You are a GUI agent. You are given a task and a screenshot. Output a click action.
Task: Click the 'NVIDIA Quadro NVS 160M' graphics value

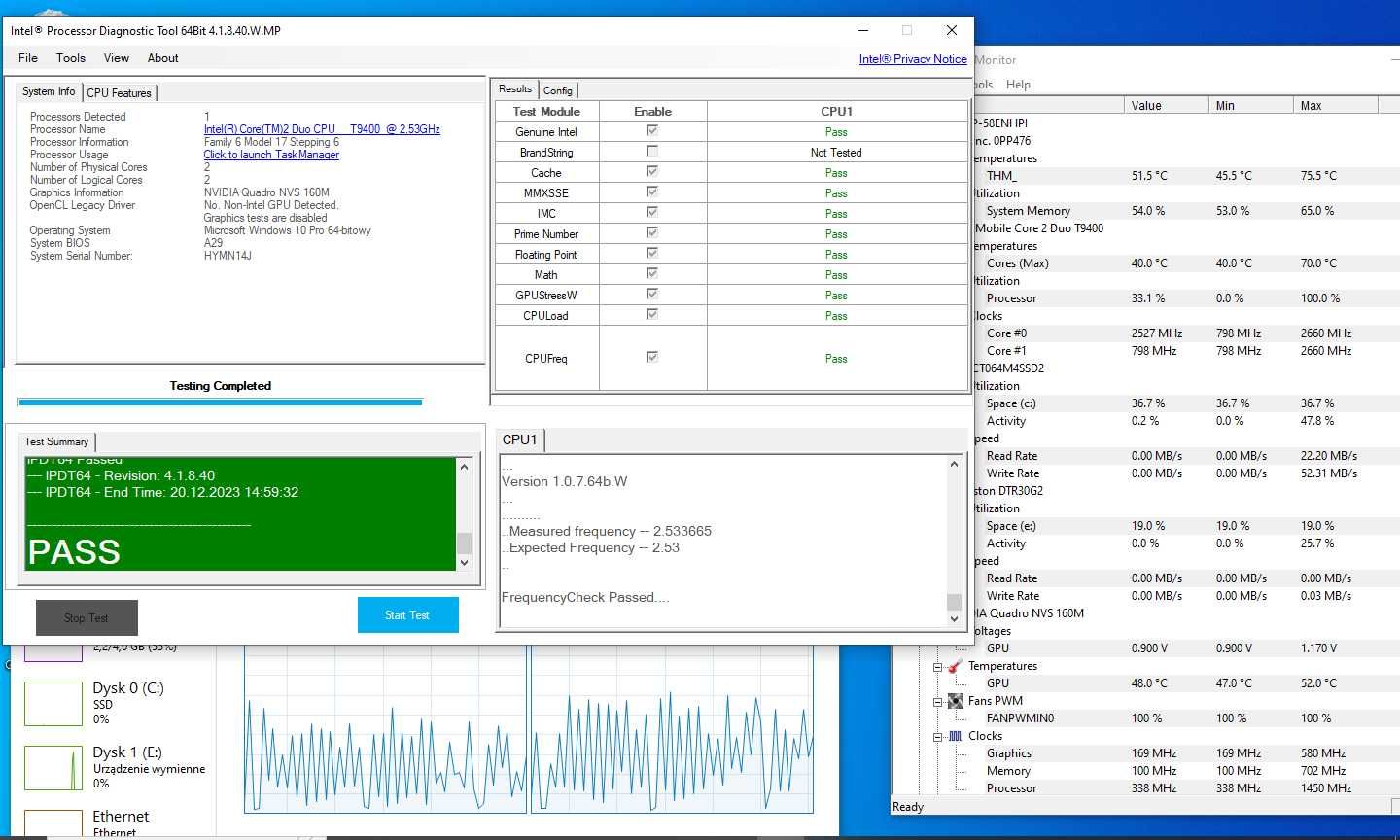[x=266, y=192]
